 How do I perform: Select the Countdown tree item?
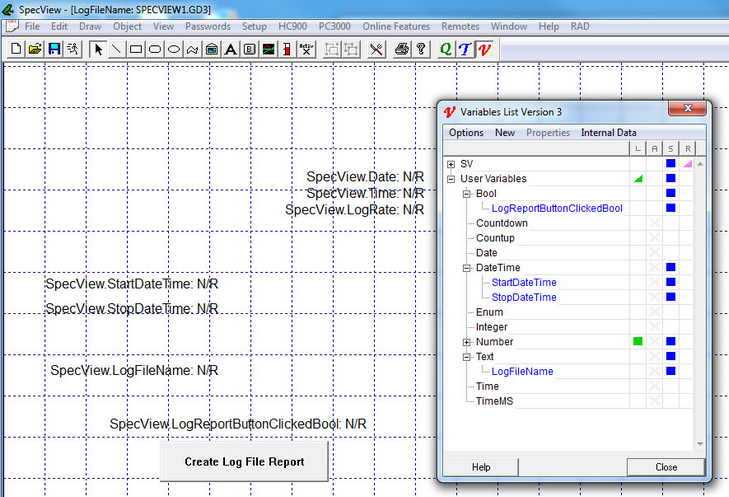pos(502,223)
